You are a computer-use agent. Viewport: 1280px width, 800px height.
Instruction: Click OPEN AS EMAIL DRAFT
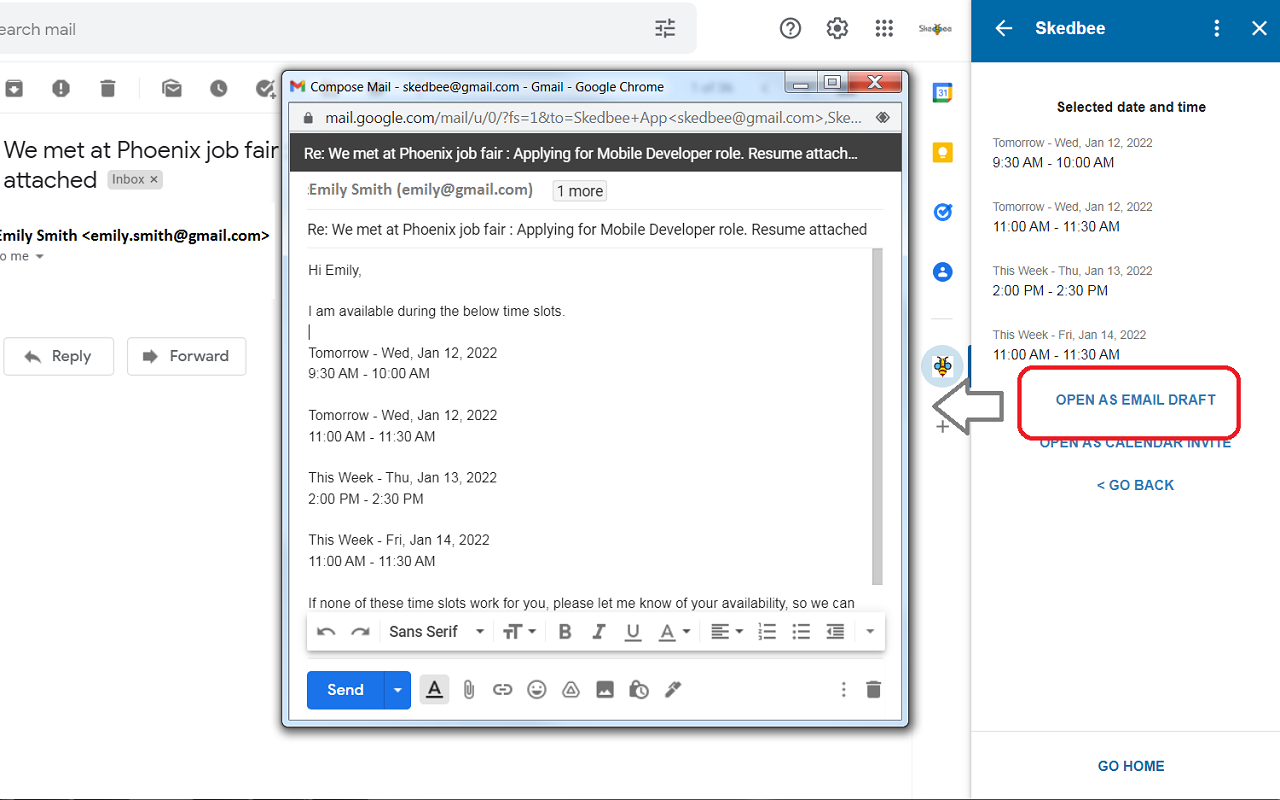pyautogui.click(x=1136, y=400)
